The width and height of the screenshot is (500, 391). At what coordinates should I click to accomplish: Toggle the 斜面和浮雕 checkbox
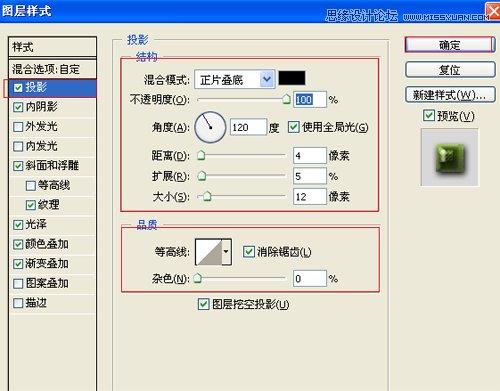pyautogui.click(x=18, y=166)
